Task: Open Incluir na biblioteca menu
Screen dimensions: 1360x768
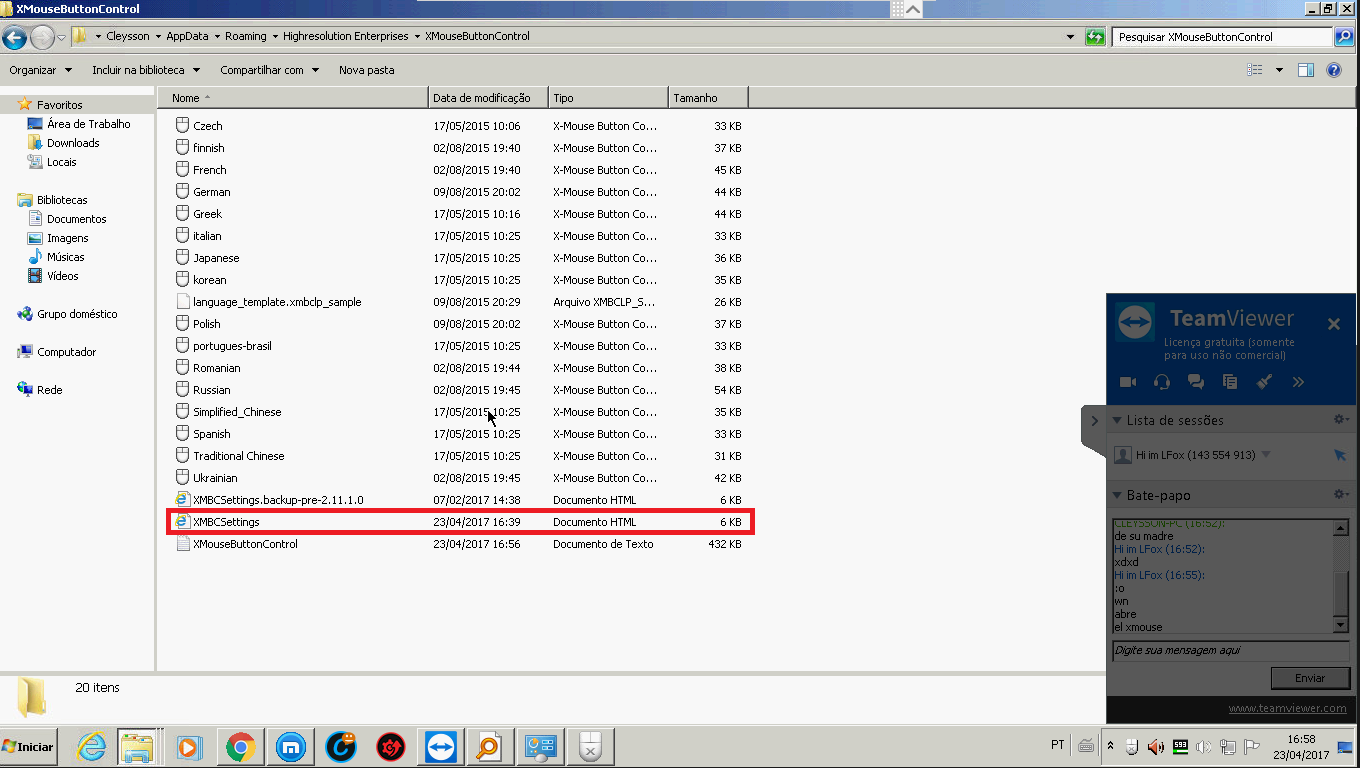Action: click(146, 70)
